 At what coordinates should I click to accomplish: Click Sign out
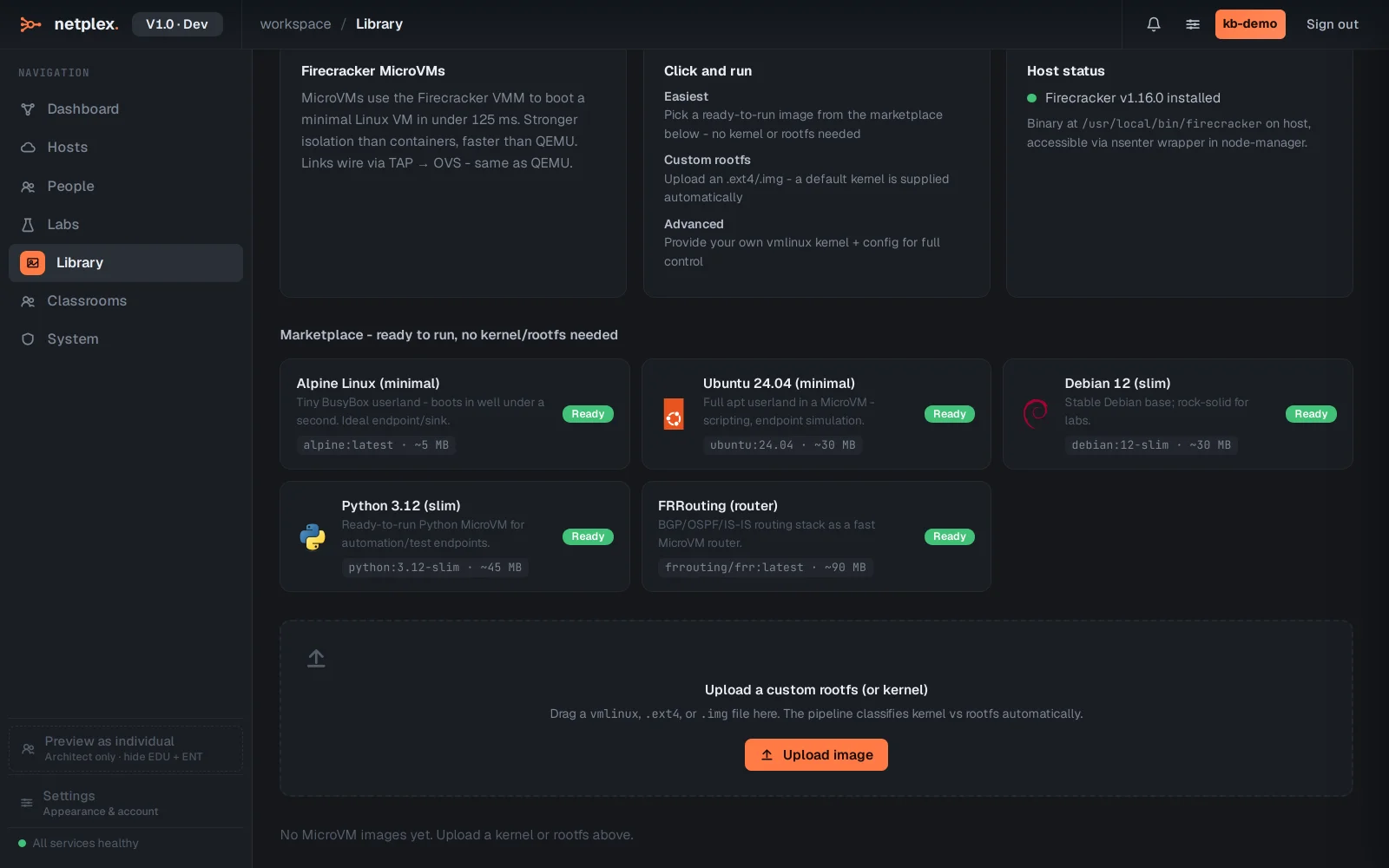(x=1332, y=24)
